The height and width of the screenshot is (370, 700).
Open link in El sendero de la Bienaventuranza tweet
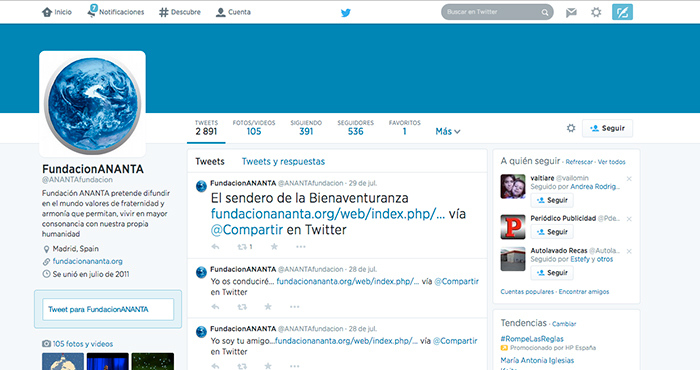click(328, 214)
